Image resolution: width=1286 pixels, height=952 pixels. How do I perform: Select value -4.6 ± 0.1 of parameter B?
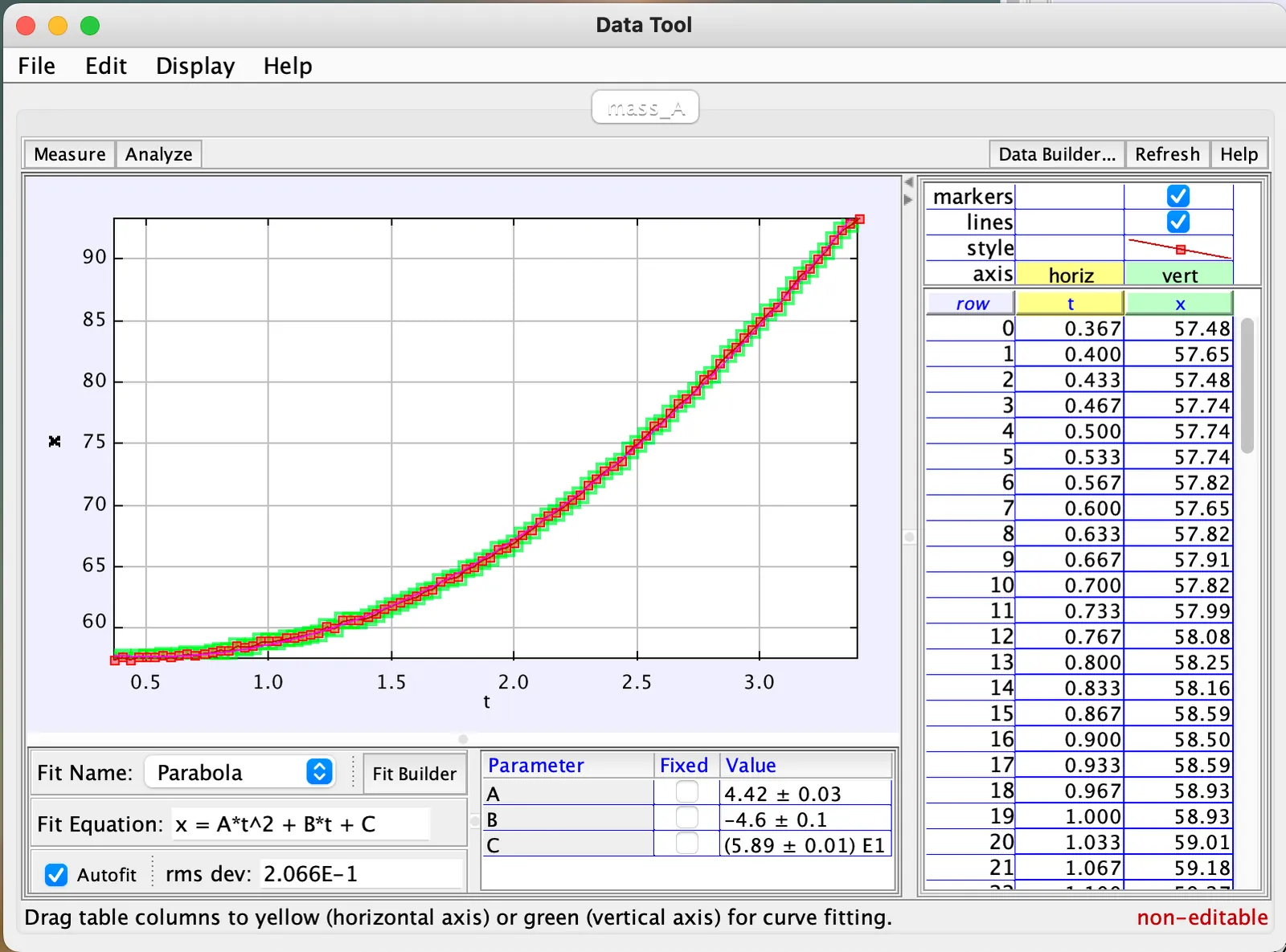tap(806, 819)
